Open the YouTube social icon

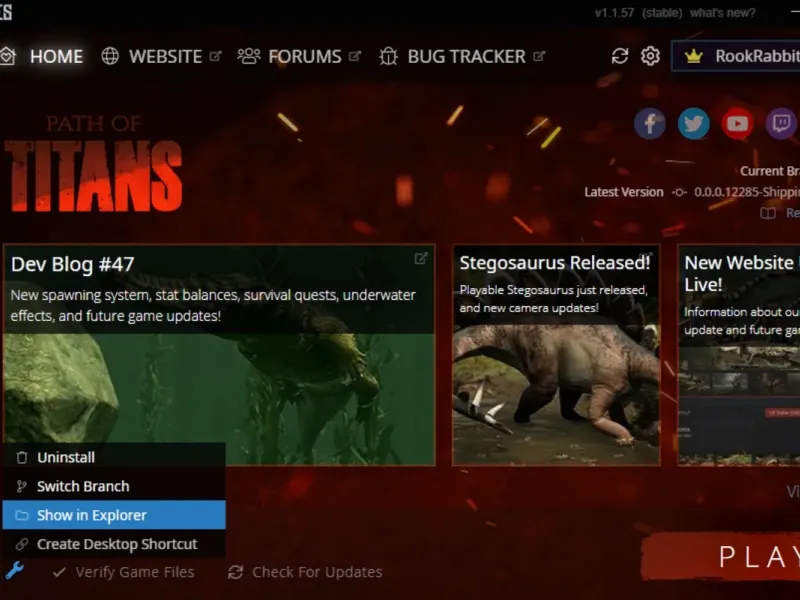737,123
